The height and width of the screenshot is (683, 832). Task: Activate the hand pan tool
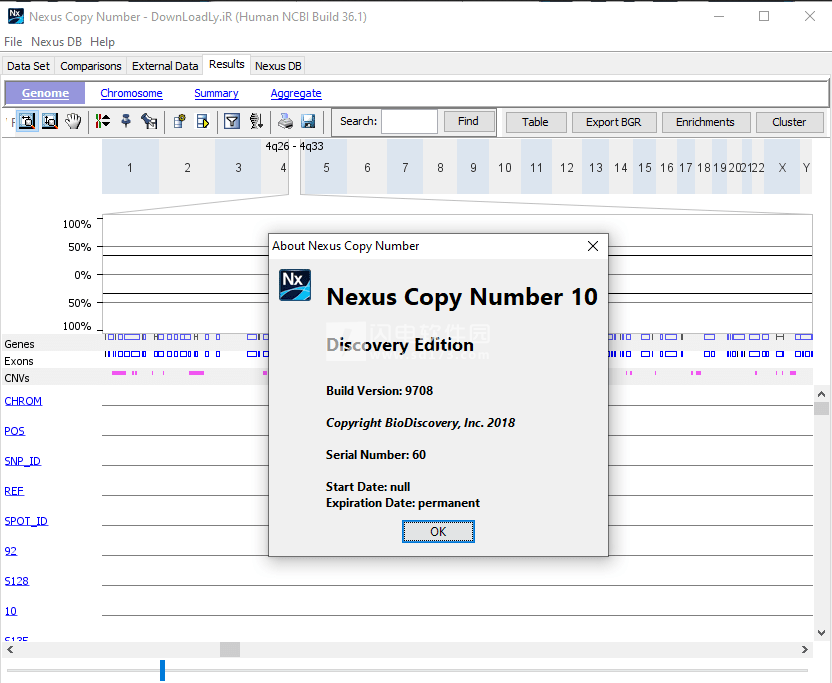coord(73,121)
